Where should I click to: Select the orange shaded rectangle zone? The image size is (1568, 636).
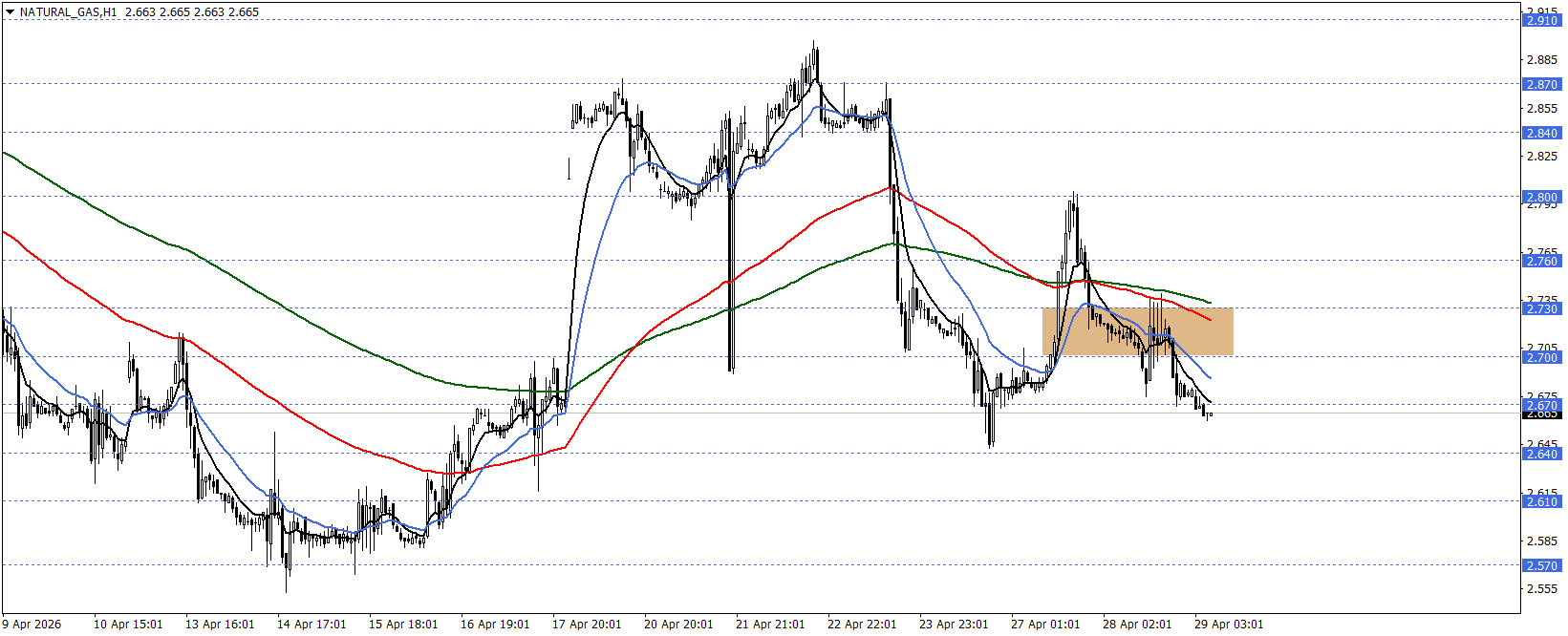click(1137, 331)
